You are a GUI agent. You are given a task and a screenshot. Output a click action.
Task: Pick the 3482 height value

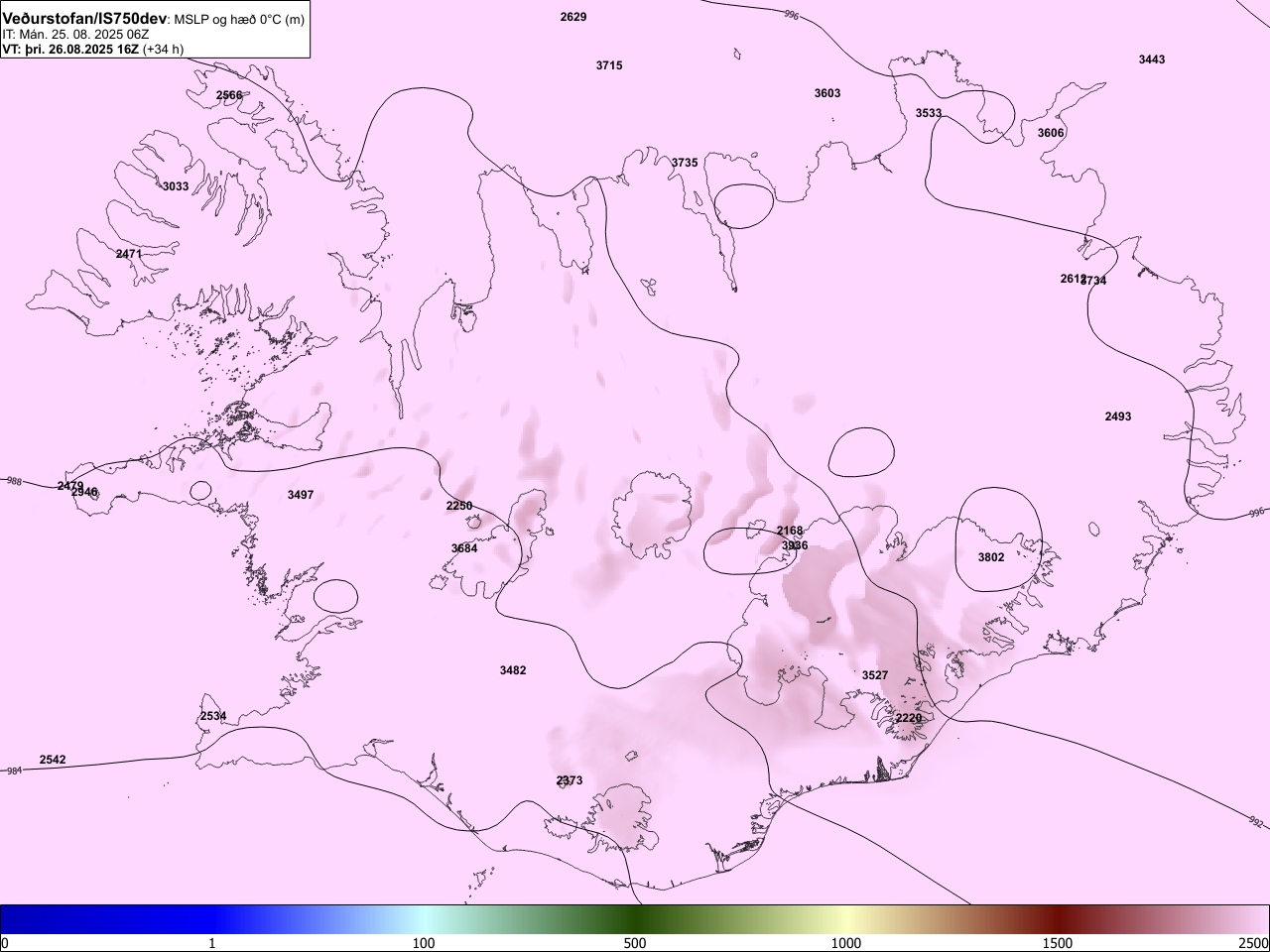tap(513, 670)
